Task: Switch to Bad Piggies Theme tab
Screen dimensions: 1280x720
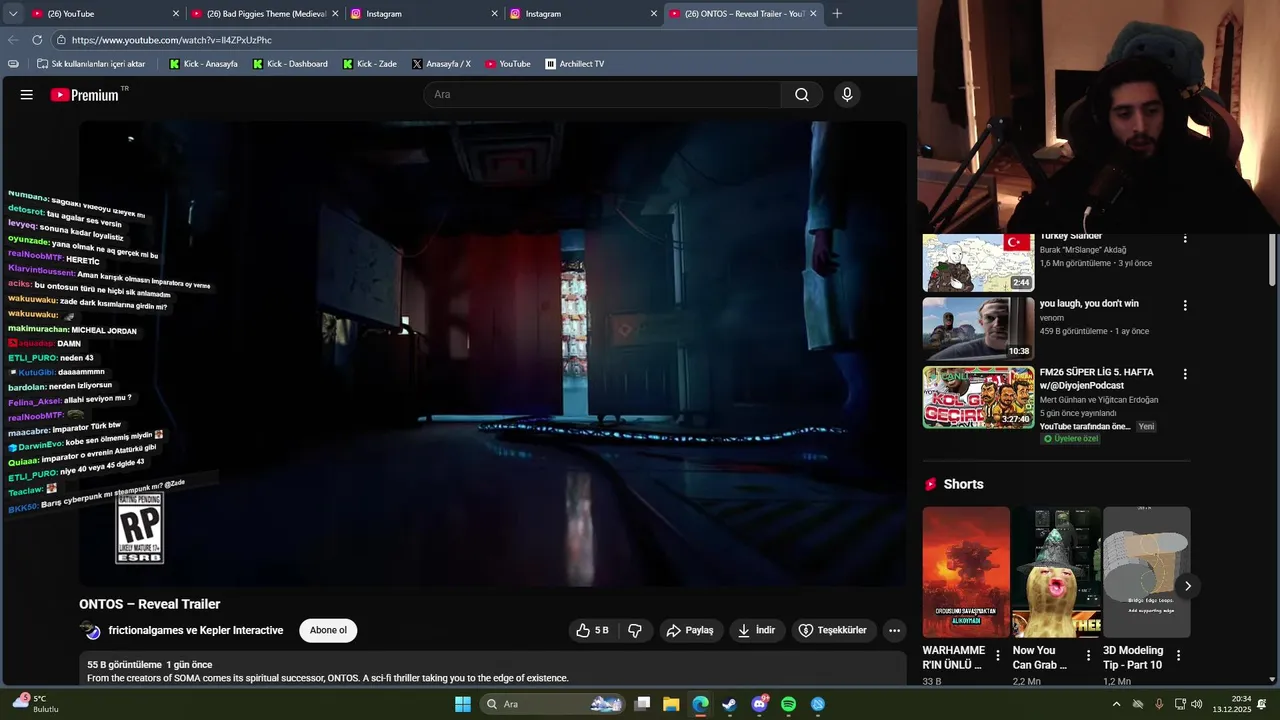Action: (x=265, y=14)
